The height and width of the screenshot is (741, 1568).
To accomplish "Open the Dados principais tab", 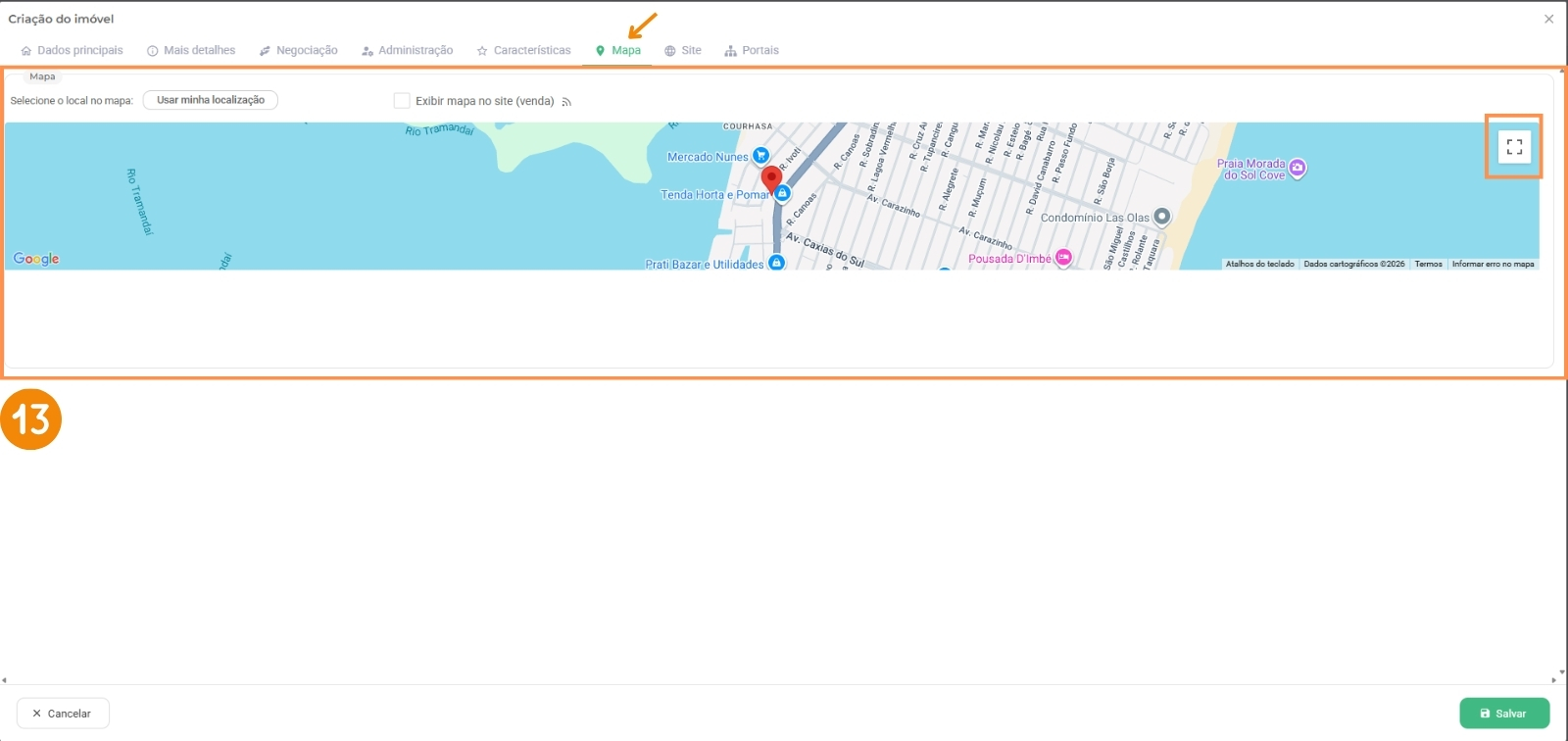I will tap(72, 51).
